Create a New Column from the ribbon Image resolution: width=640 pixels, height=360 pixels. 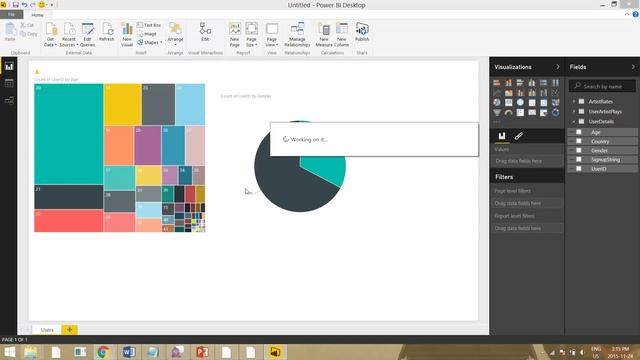tap(342, 35)
